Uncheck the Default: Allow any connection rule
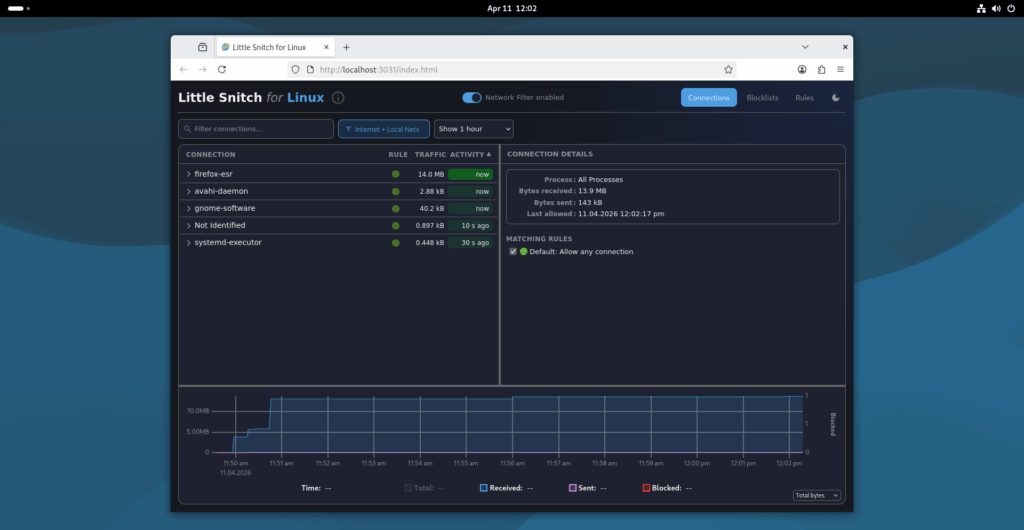Viewport: 1024px width, 530px height. point(513,251)
